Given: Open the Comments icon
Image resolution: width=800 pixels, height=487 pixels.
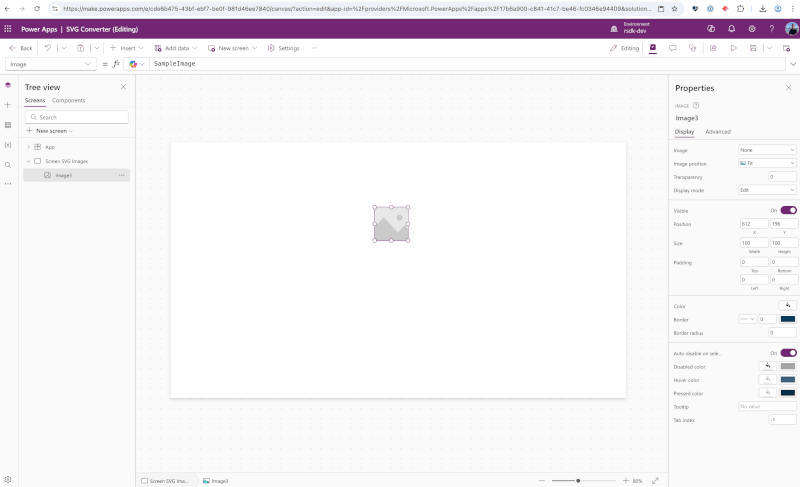Looking at the screenshot, I should [x=672, y=48].
